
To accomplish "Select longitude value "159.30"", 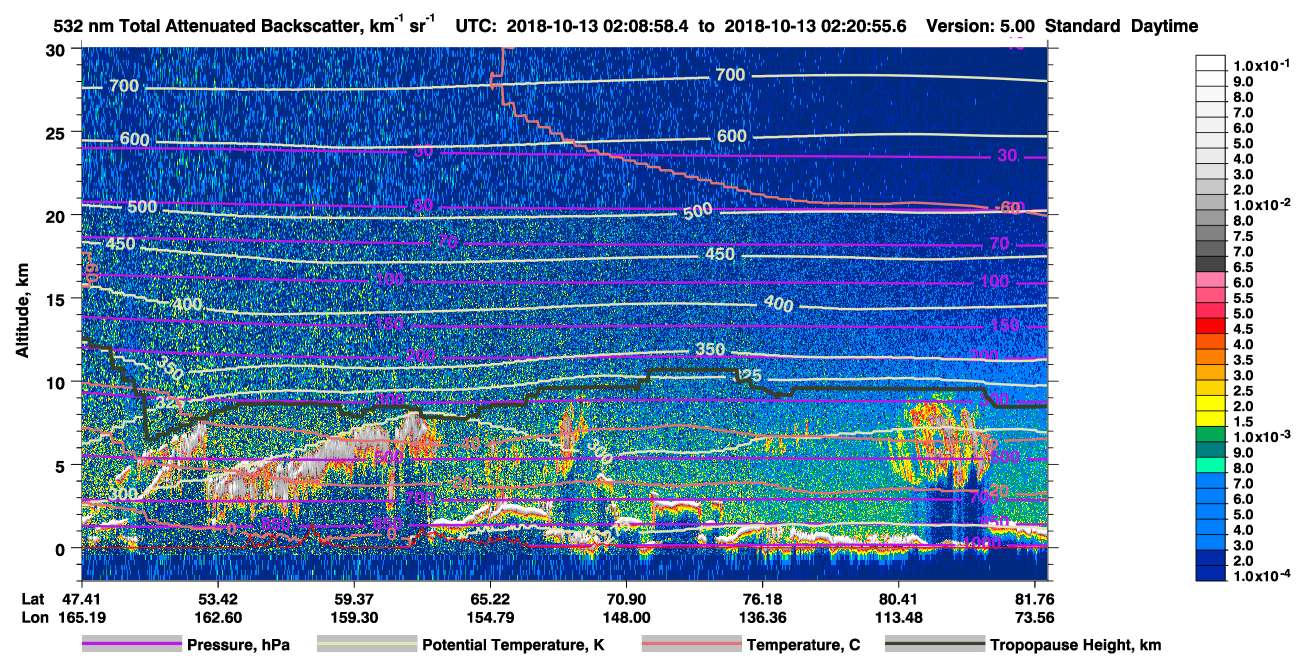I will click(x=353, y=618).
